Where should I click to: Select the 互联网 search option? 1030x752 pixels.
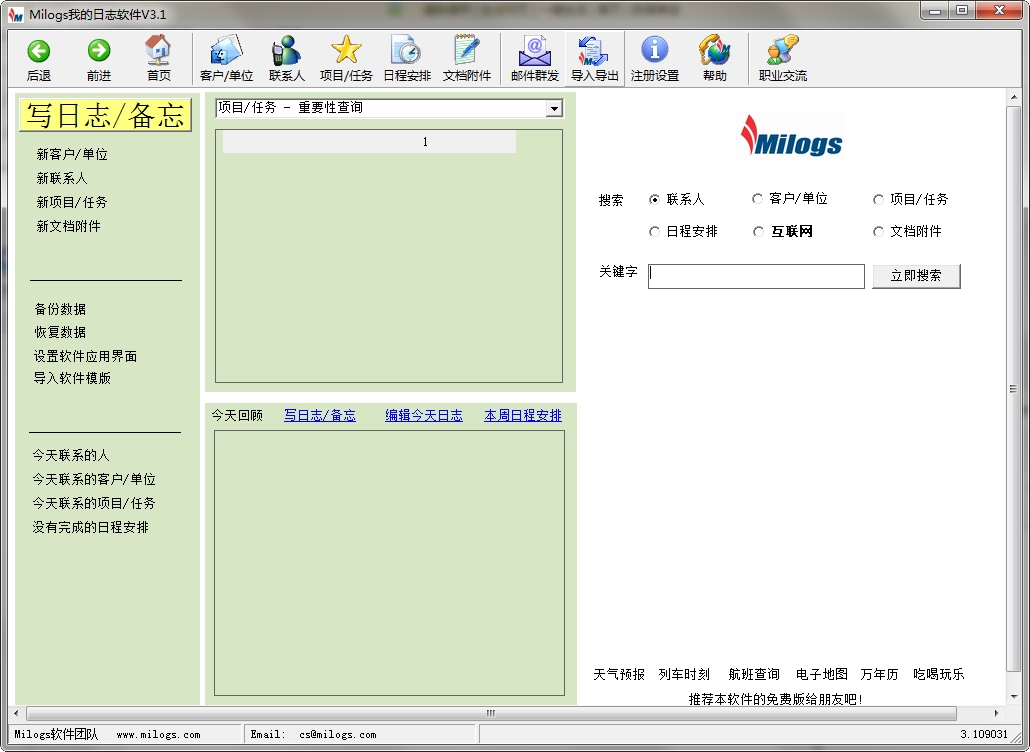click(758, 231)
